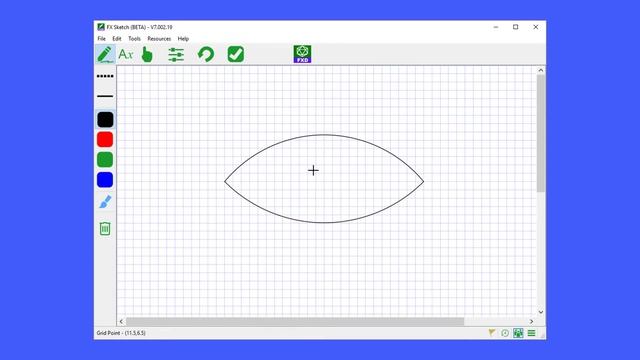Select the paintbrush fill tool

point(105,202)
